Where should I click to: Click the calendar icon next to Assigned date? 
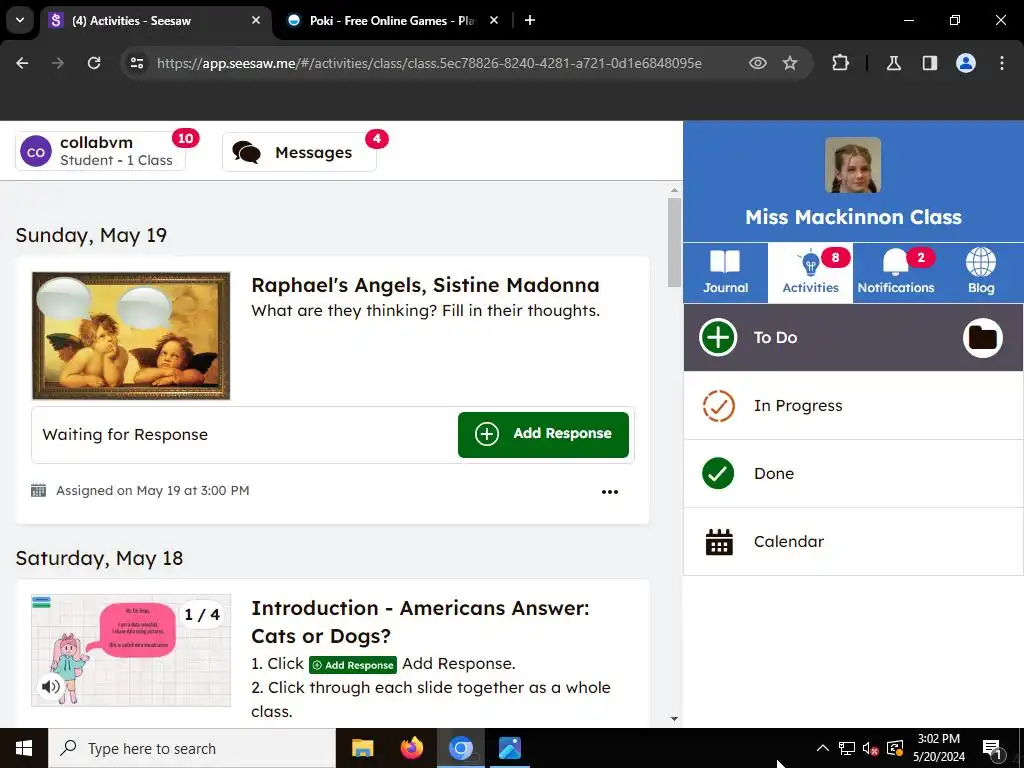click(39, 490)
